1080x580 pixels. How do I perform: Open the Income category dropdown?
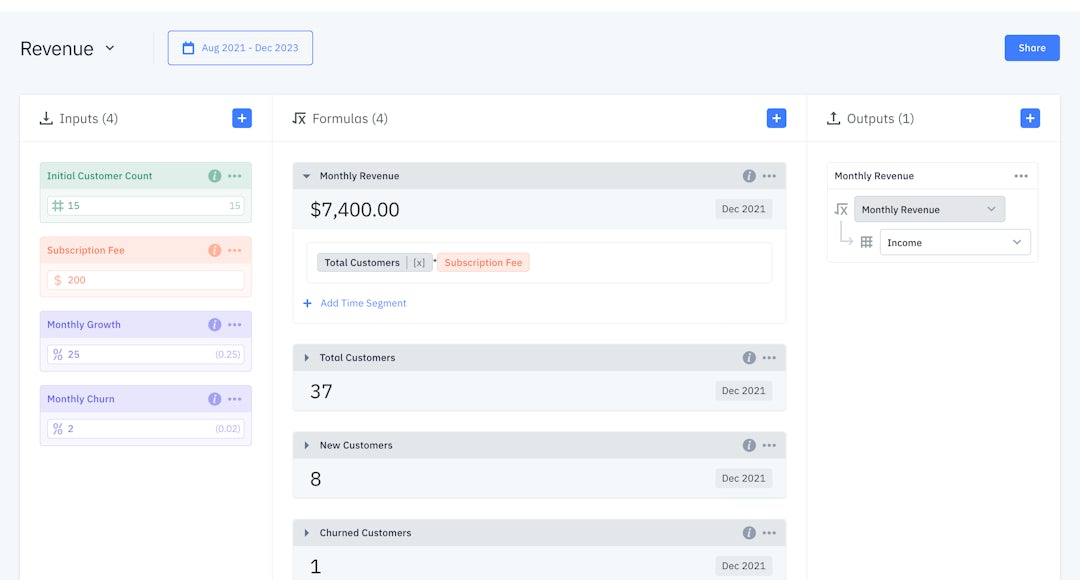tap(954, 242)
